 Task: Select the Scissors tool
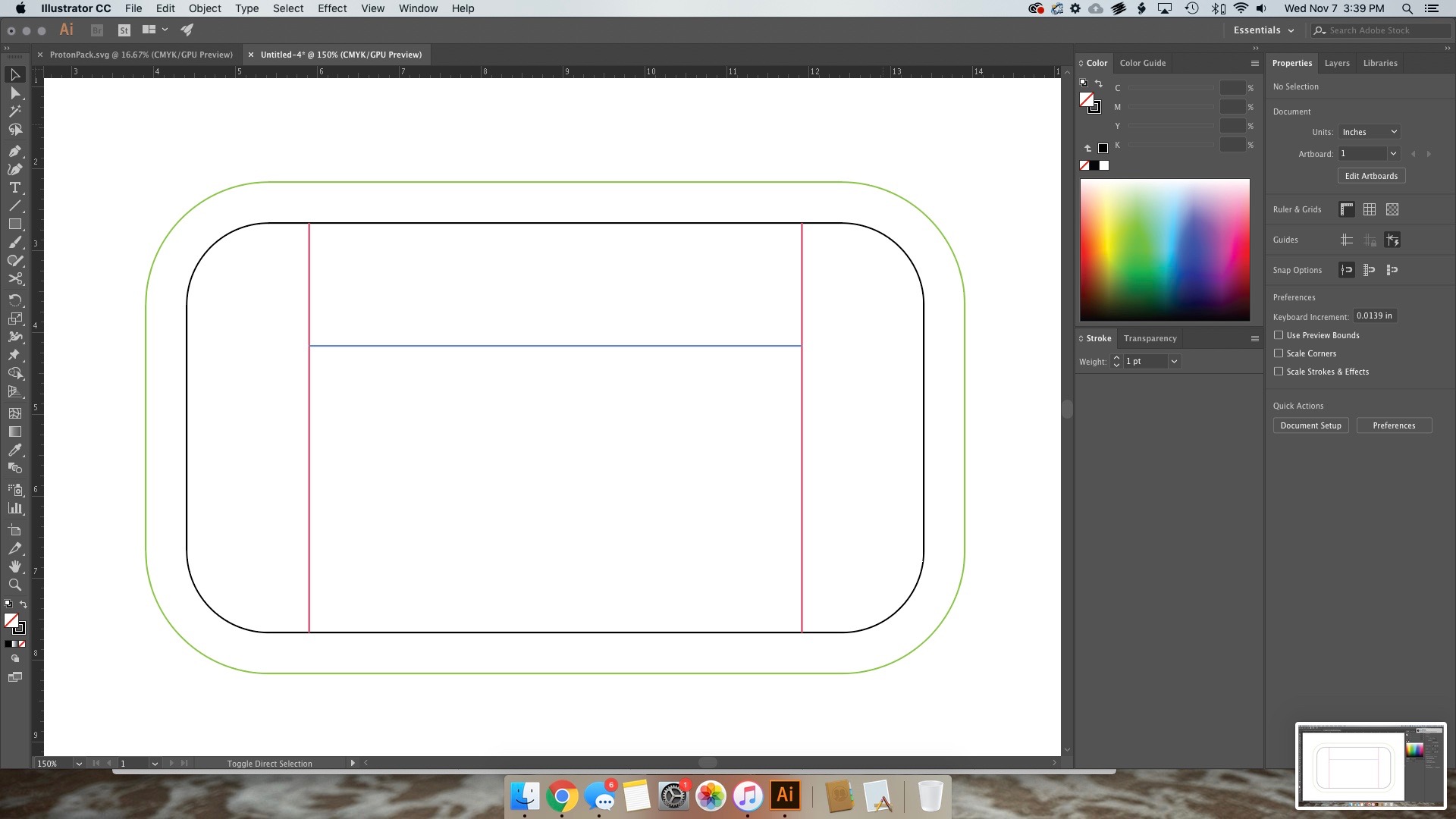14,279
